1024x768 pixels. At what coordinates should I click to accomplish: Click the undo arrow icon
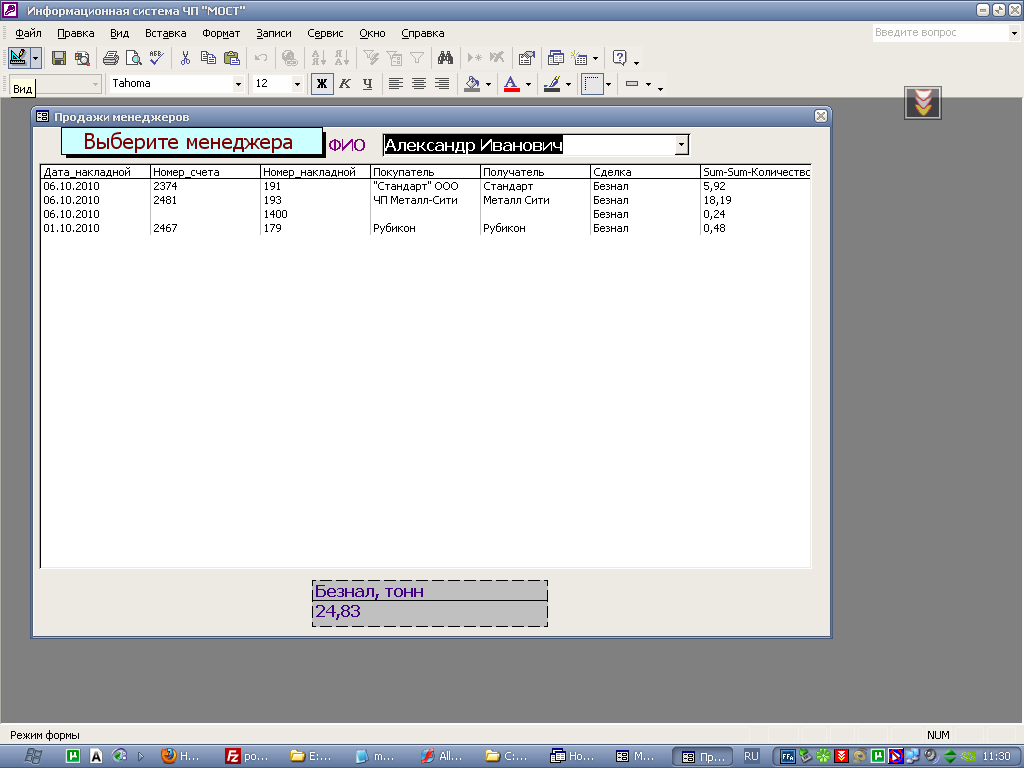click(x=261, y=58)
